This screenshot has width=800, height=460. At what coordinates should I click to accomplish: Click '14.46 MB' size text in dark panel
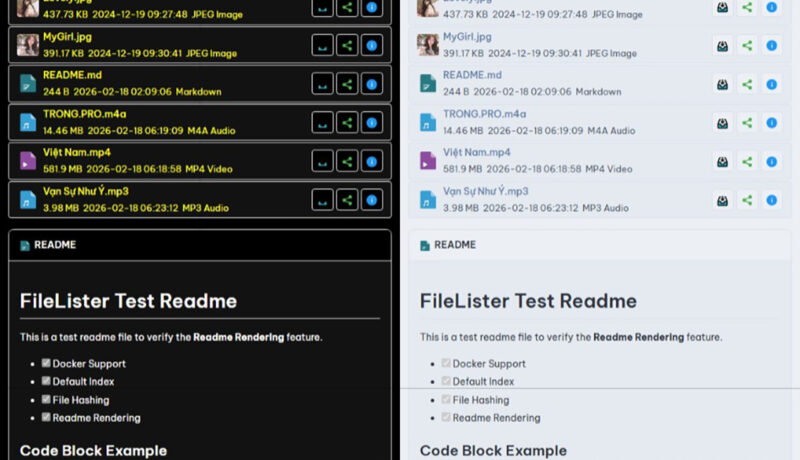(x=63, y=131)
